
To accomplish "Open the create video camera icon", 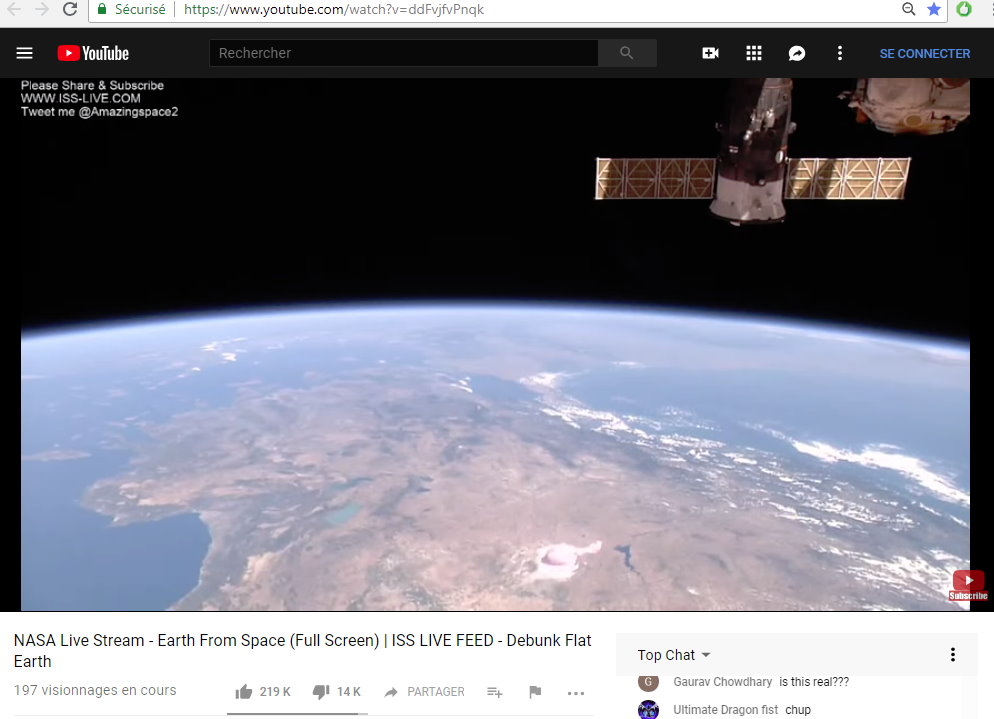I will 711,53.
